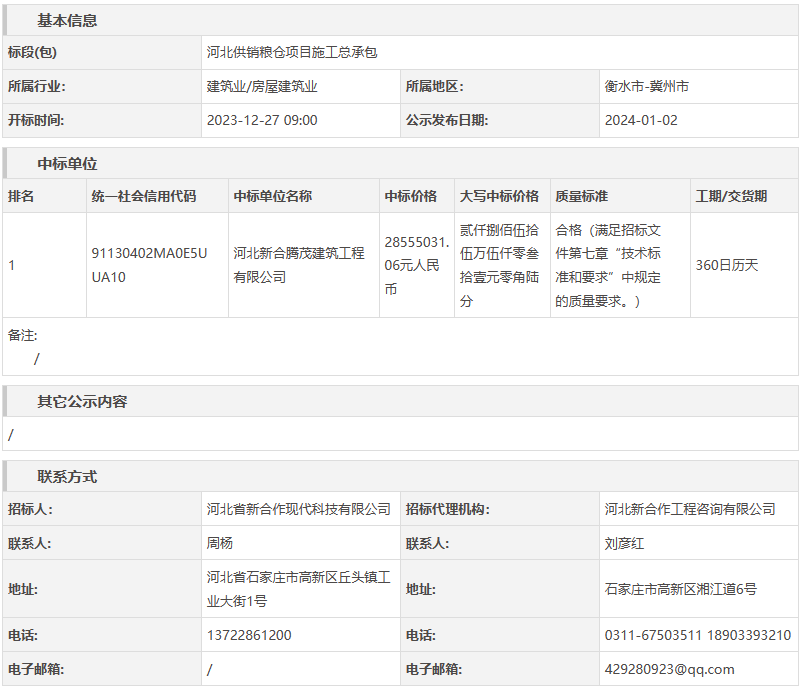
Task: Select phone number 13722861200
Action: [x=249, y=635]
